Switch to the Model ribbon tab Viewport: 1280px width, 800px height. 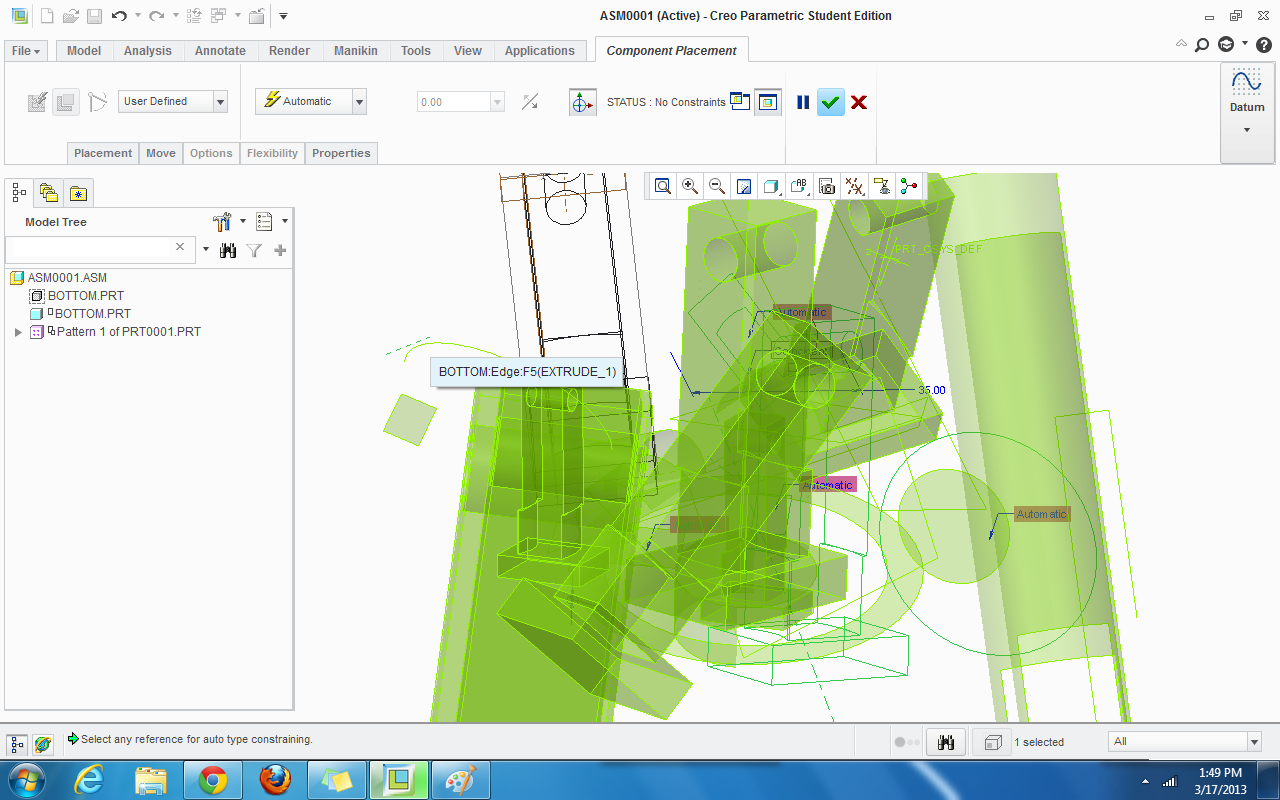[x=84, y=51]
